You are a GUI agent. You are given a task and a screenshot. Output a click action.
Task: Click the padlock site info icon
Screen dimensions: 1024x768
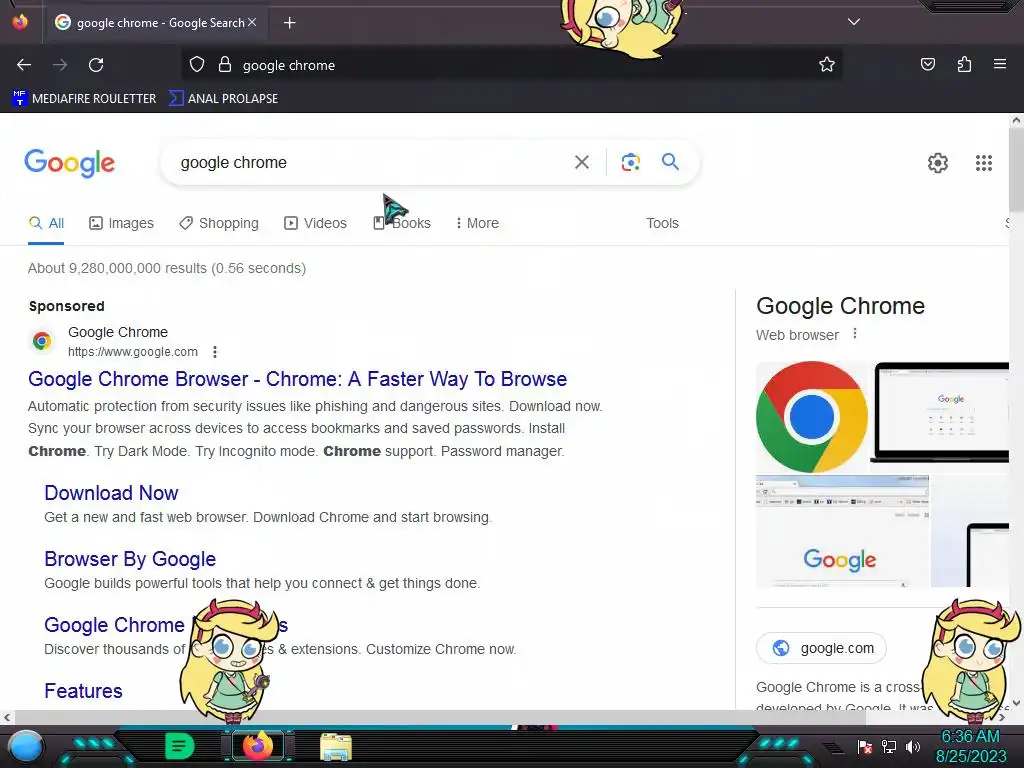click(225, 65)
